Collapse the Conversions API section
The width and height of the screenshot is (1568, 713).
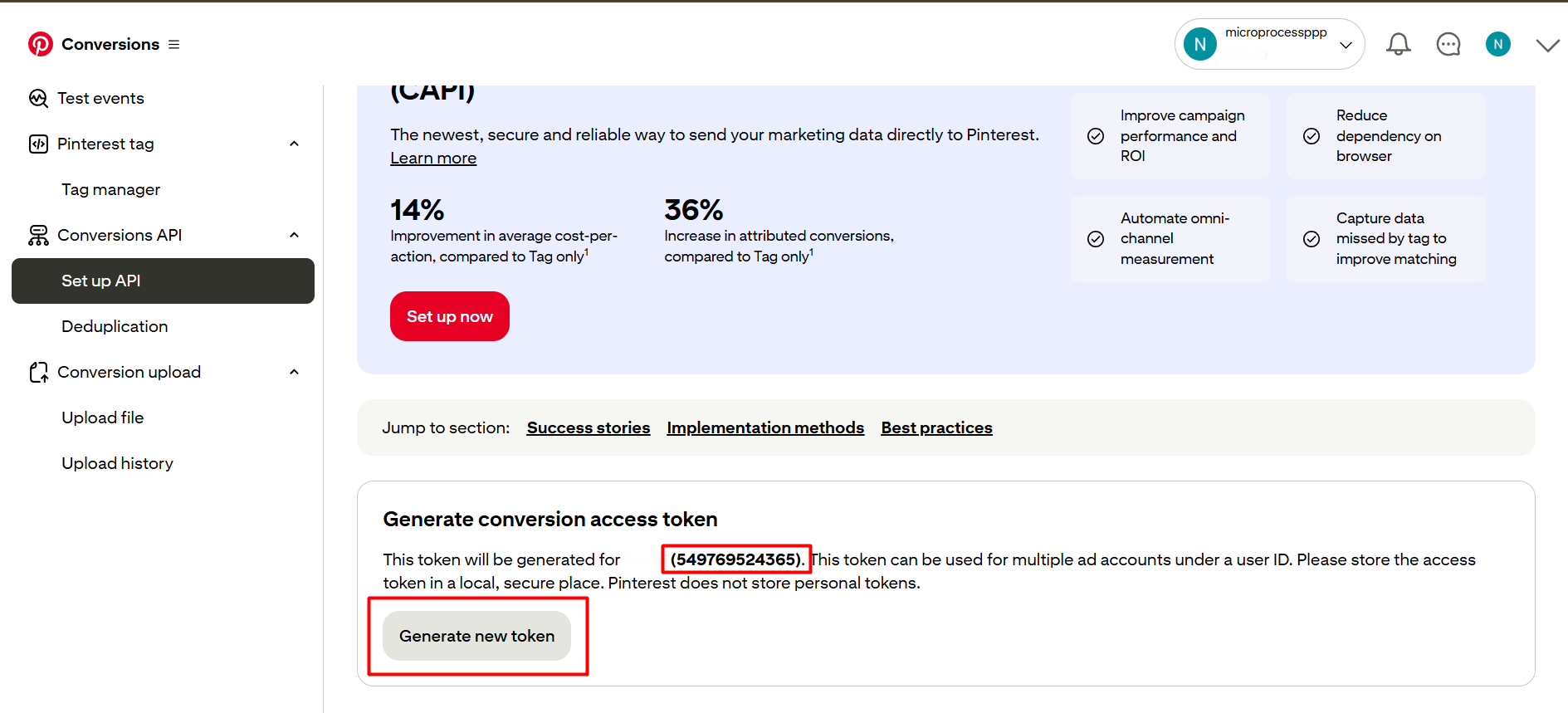tap(294, 235)
